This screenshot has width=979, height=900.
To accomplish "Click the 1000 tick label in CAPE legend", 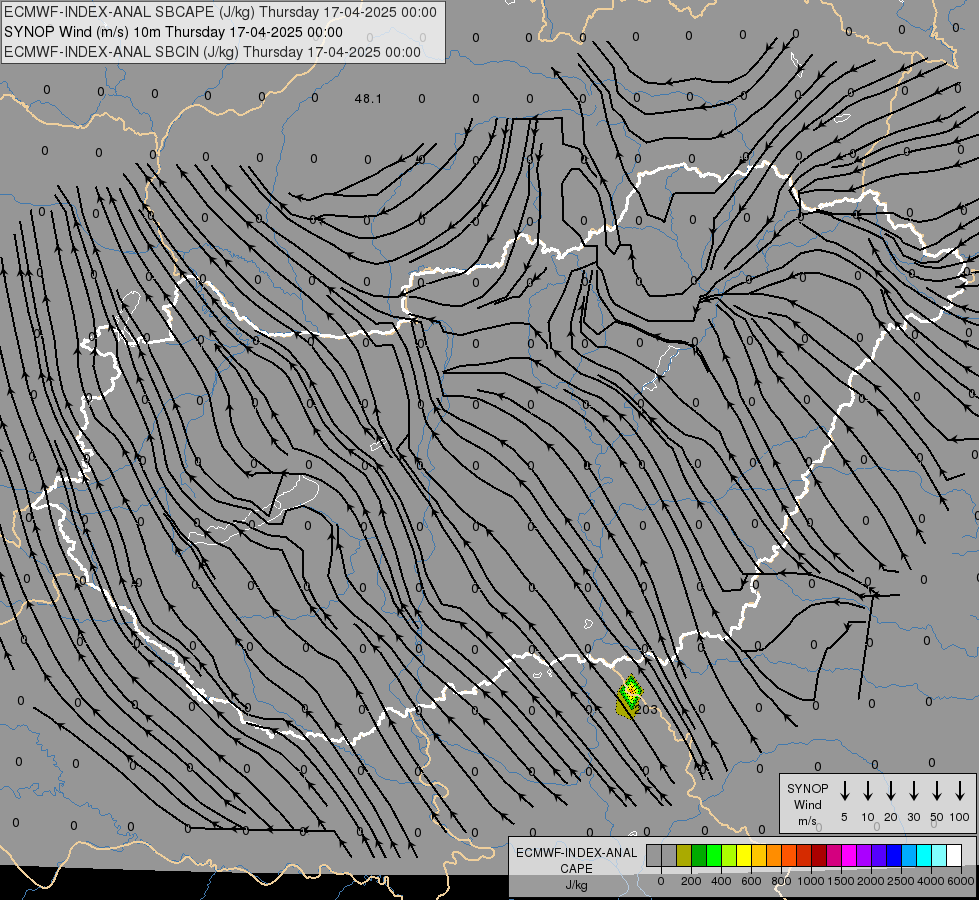I will click(810, 881).
